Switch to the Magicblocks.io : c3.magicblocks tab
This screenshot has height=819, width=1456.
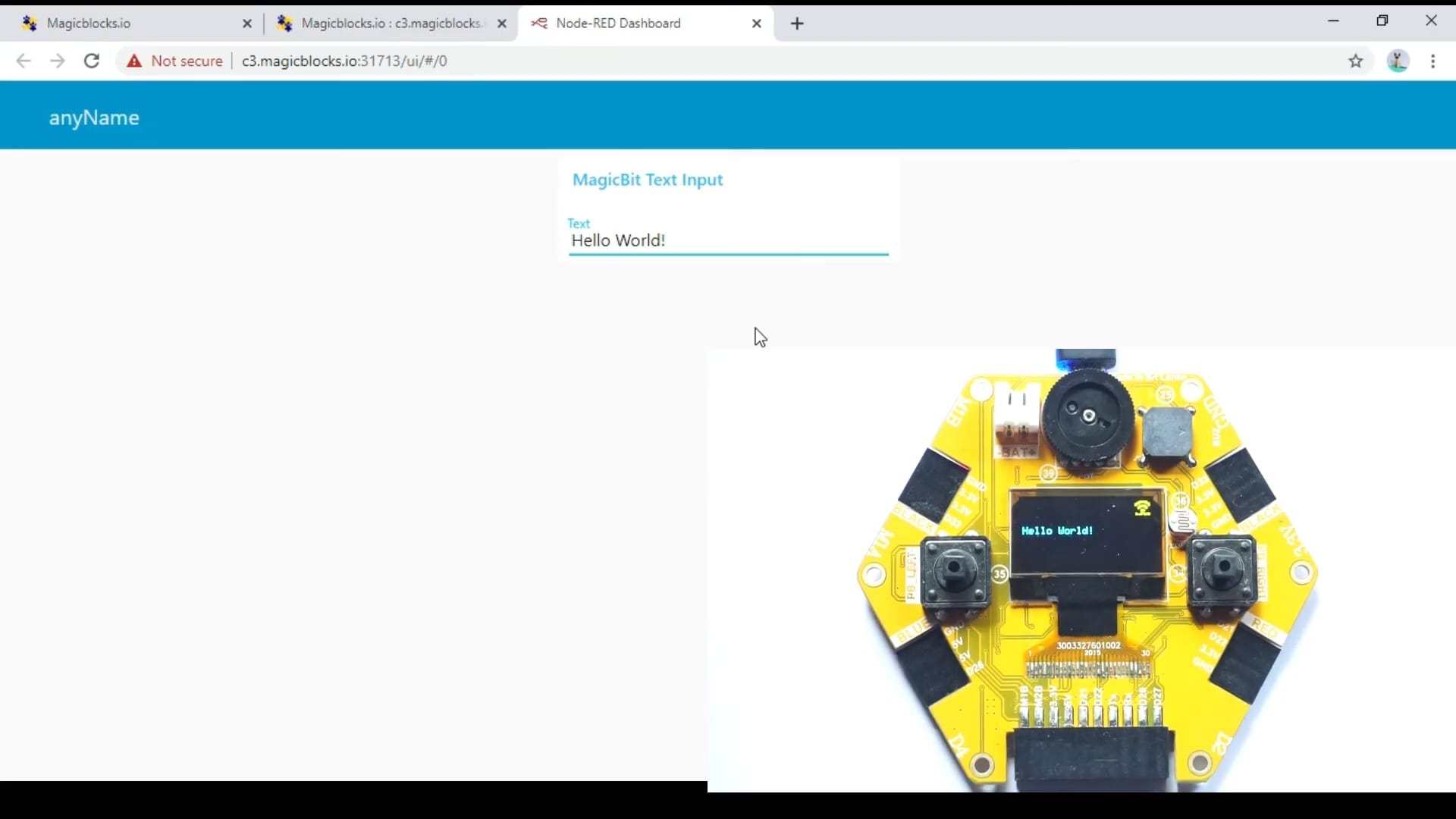tap(391, 24)
